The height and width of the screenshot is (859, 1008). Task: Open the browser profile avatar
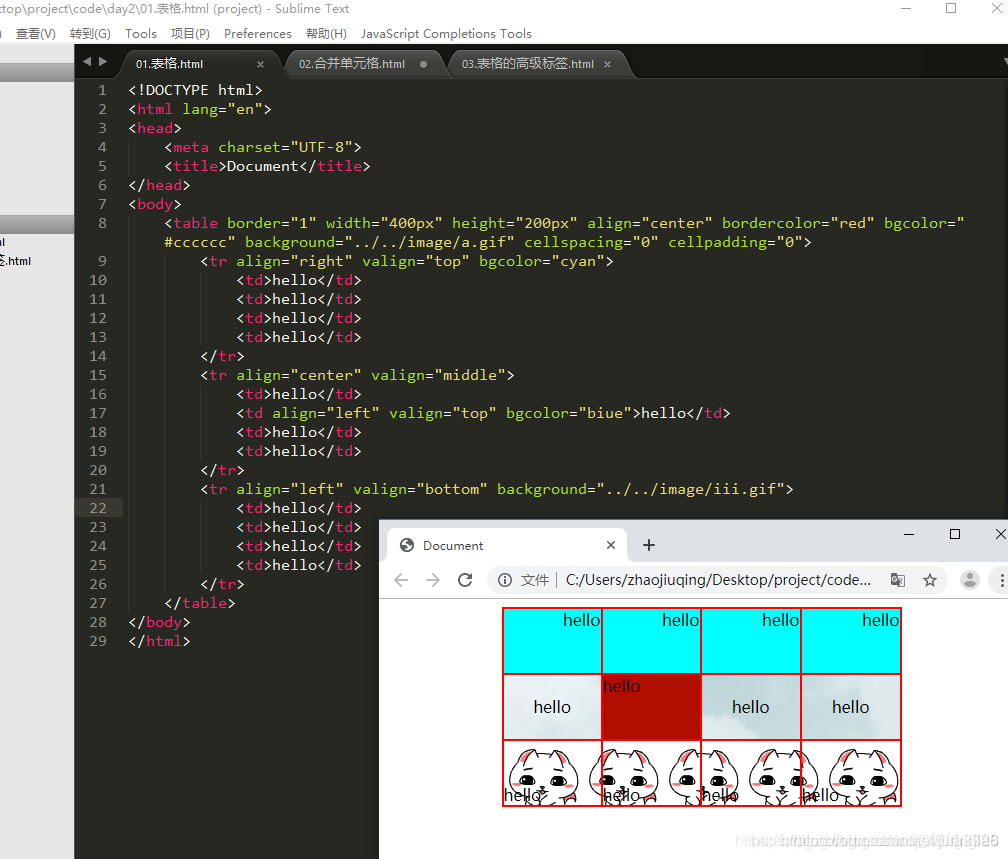coord(969,580)
